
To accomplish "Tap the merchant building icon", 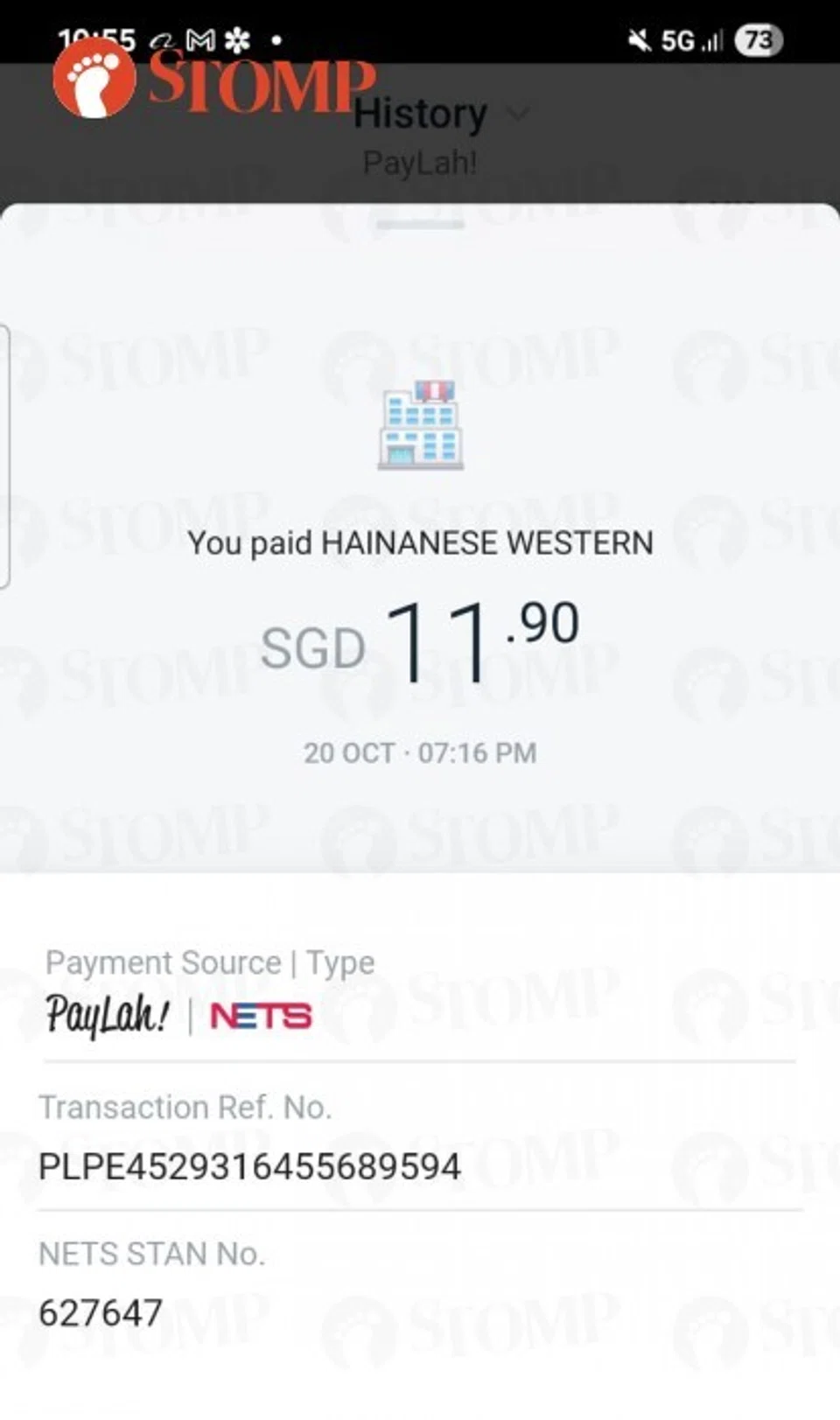I will 421,427.
